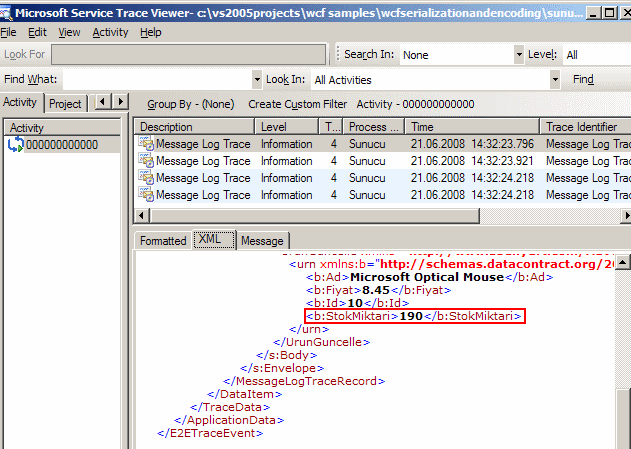
Task: Switch to the Project tab
Action: [x=65, y=103]
